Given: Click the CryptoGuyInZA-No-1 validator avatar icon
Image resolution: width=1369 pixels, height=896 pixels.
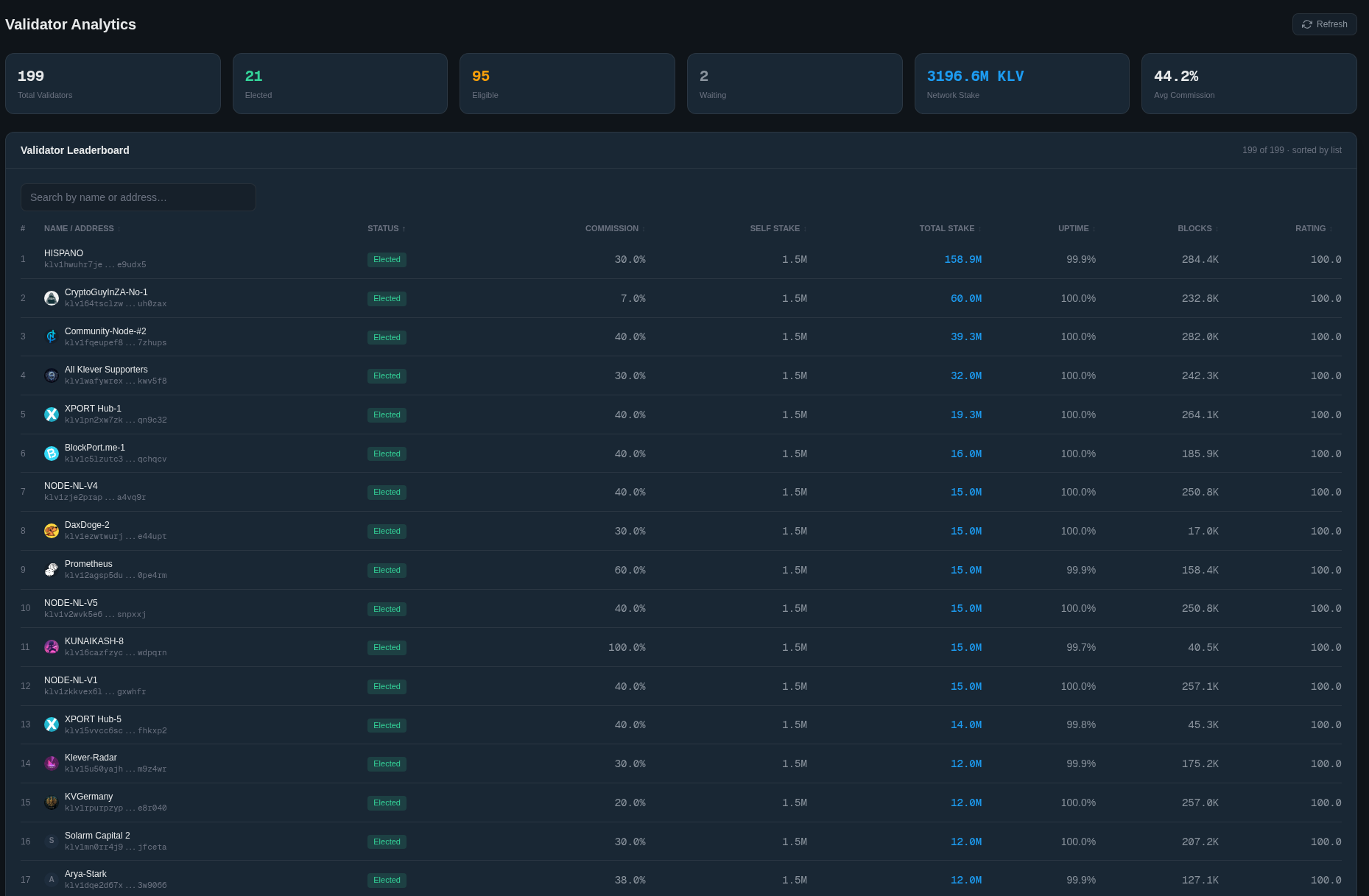Looking at the screenshot, I should tap(52, 298).
